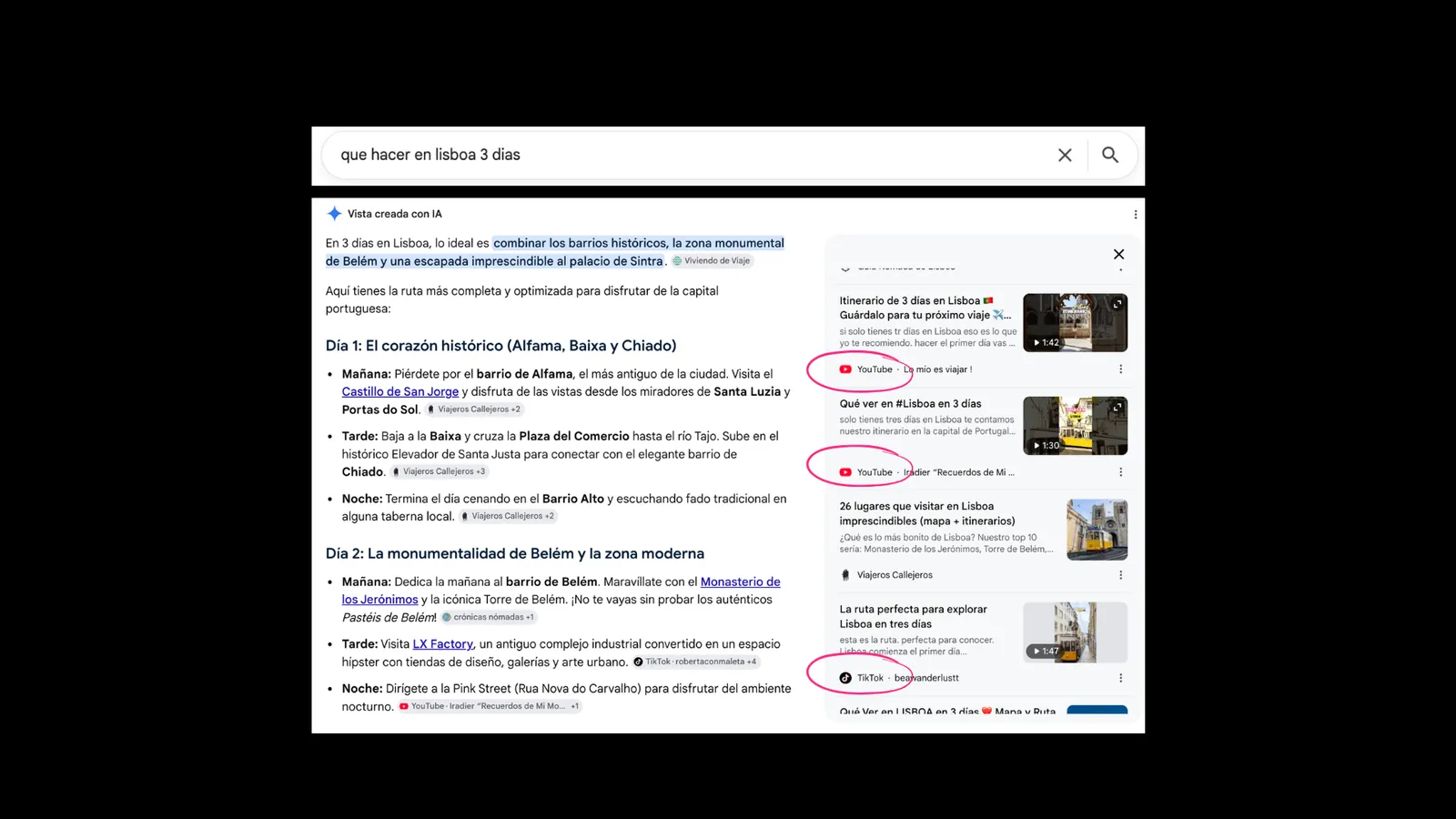Open the Castillo de San Jorge link

[400, 391]
